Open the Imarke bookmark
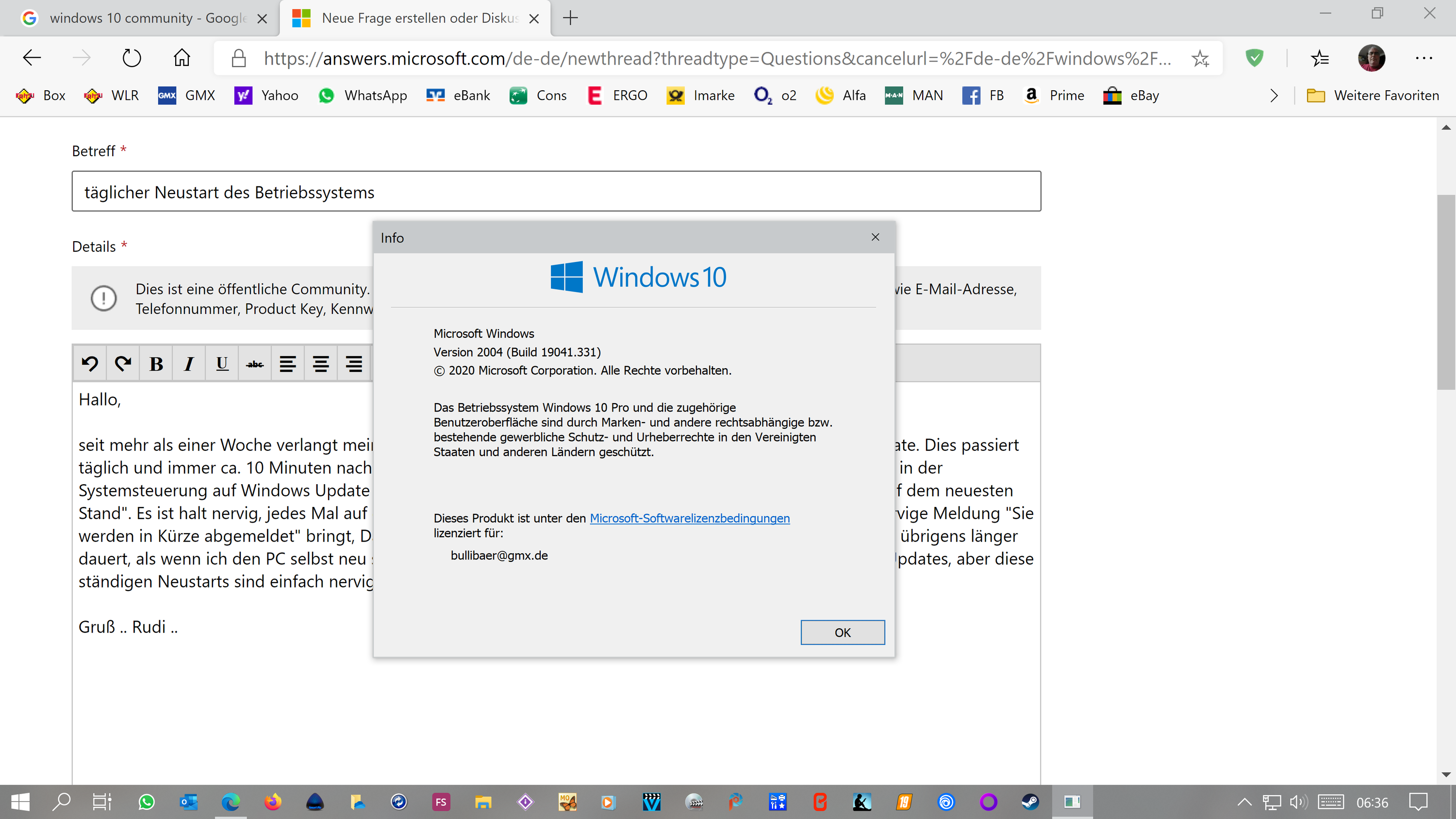 point(700,96)
